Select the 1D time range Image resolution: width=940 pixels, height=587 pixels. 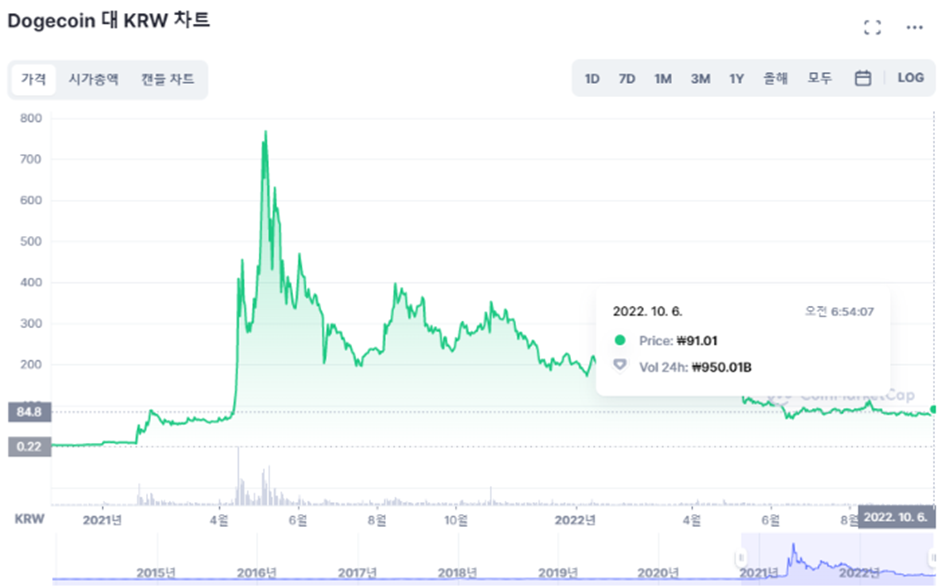point(592,78)
